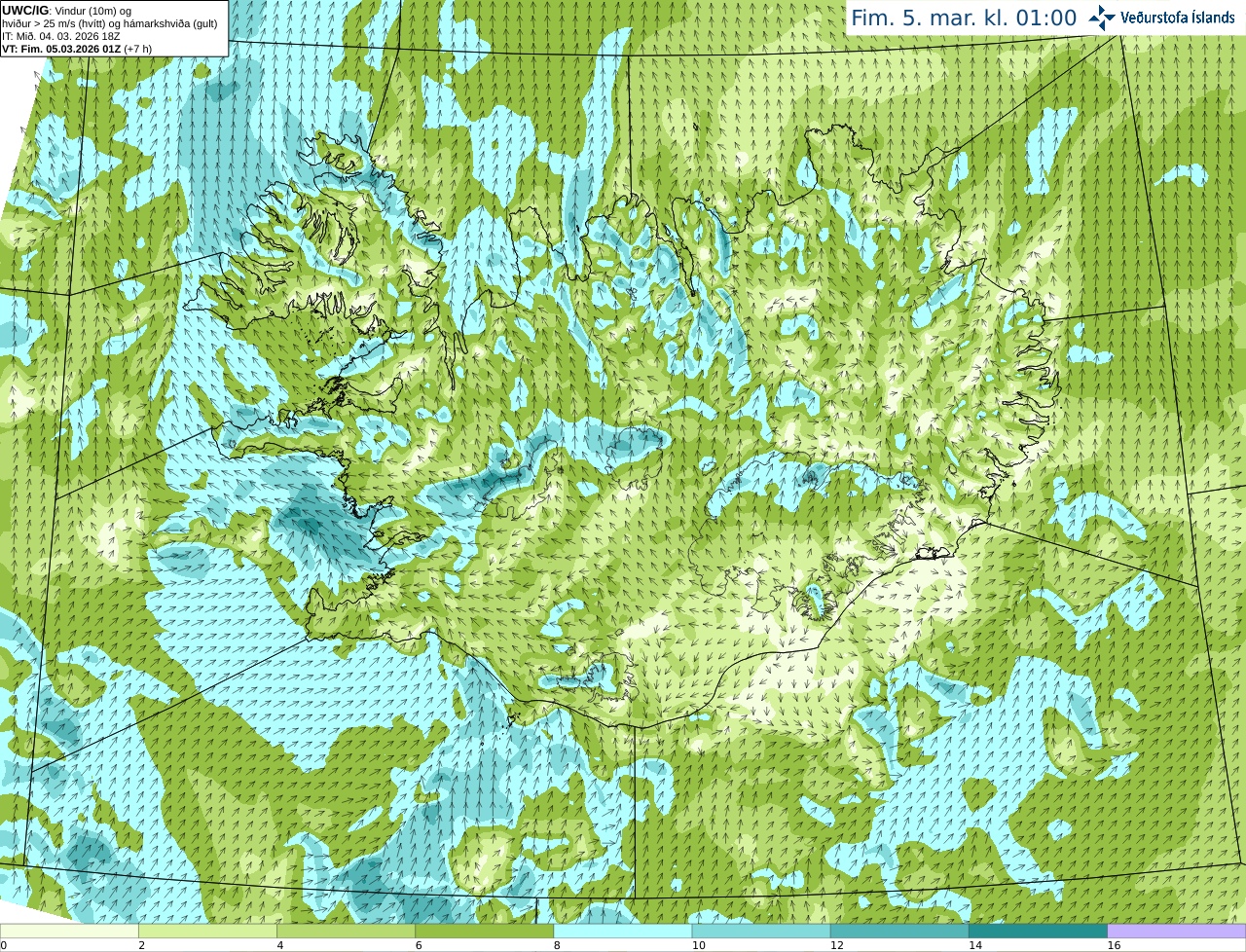This screenshot has height=952, width=1246.
Task: Select the pale yellow 0–2 legend swatch
Action: pyautogui.click(x=69, y=932)
